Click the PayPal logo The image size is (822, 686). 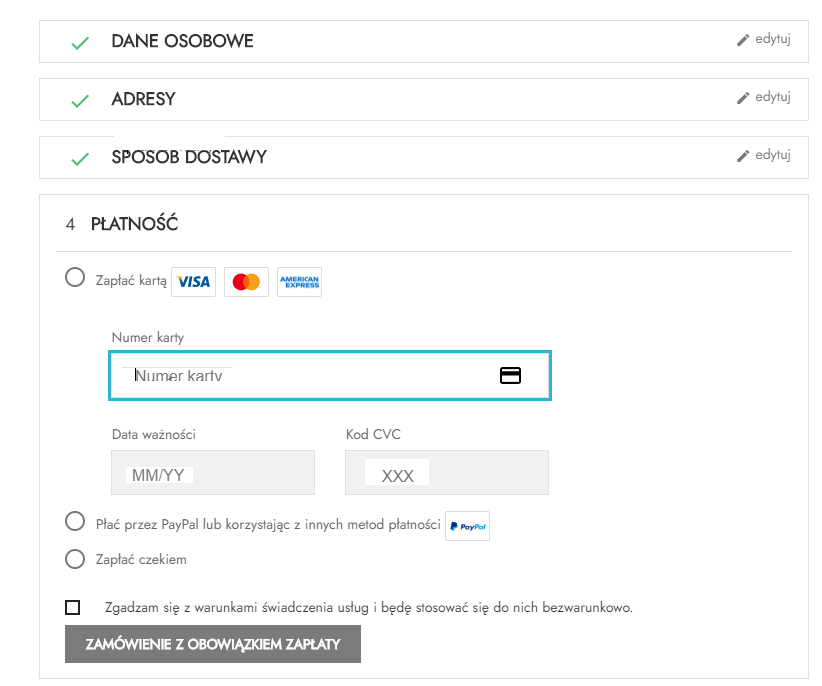tap(468, 526)
